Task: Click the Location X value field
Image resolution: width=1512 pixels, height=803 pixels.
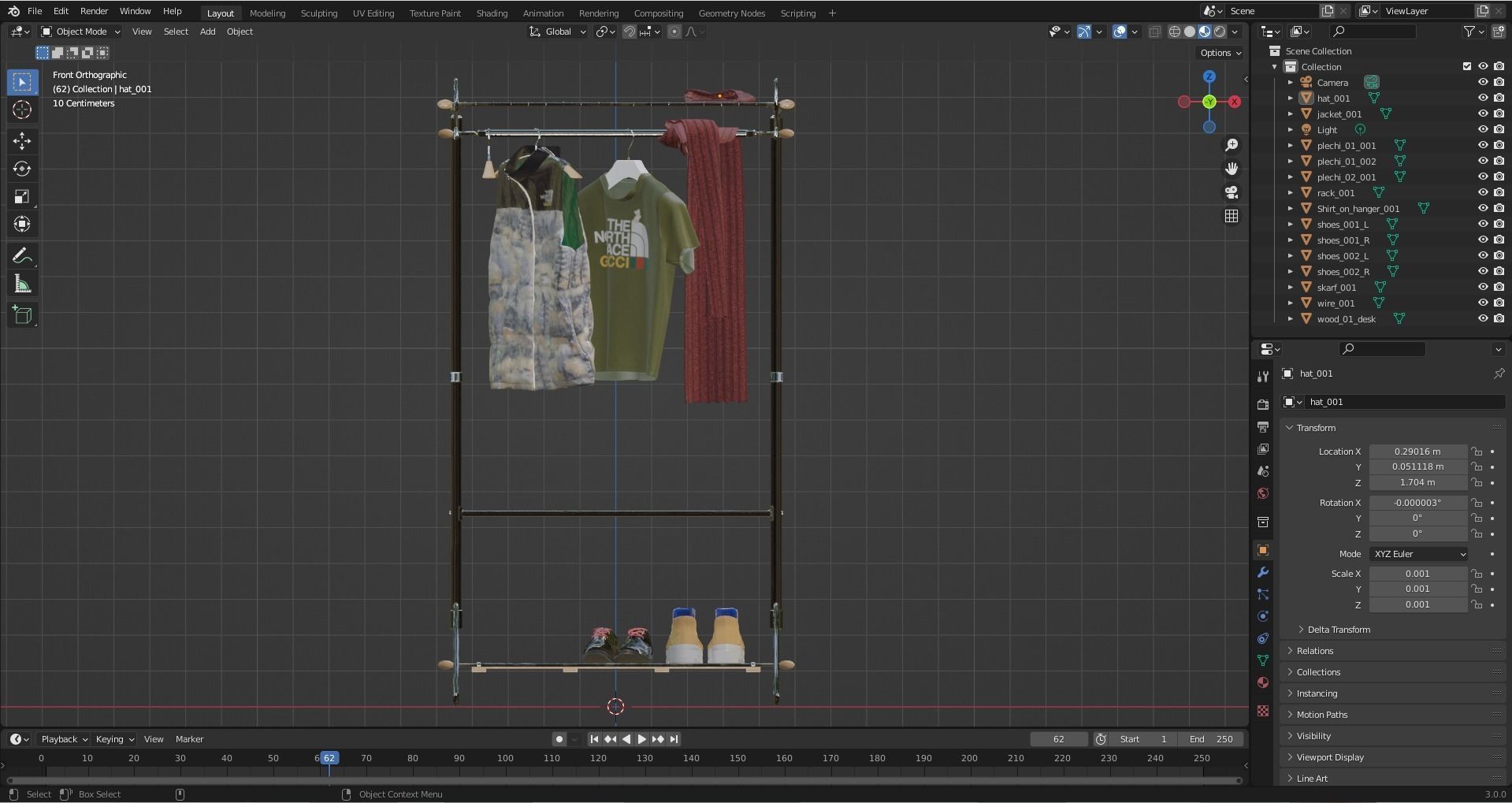Action: point(1417,452)
